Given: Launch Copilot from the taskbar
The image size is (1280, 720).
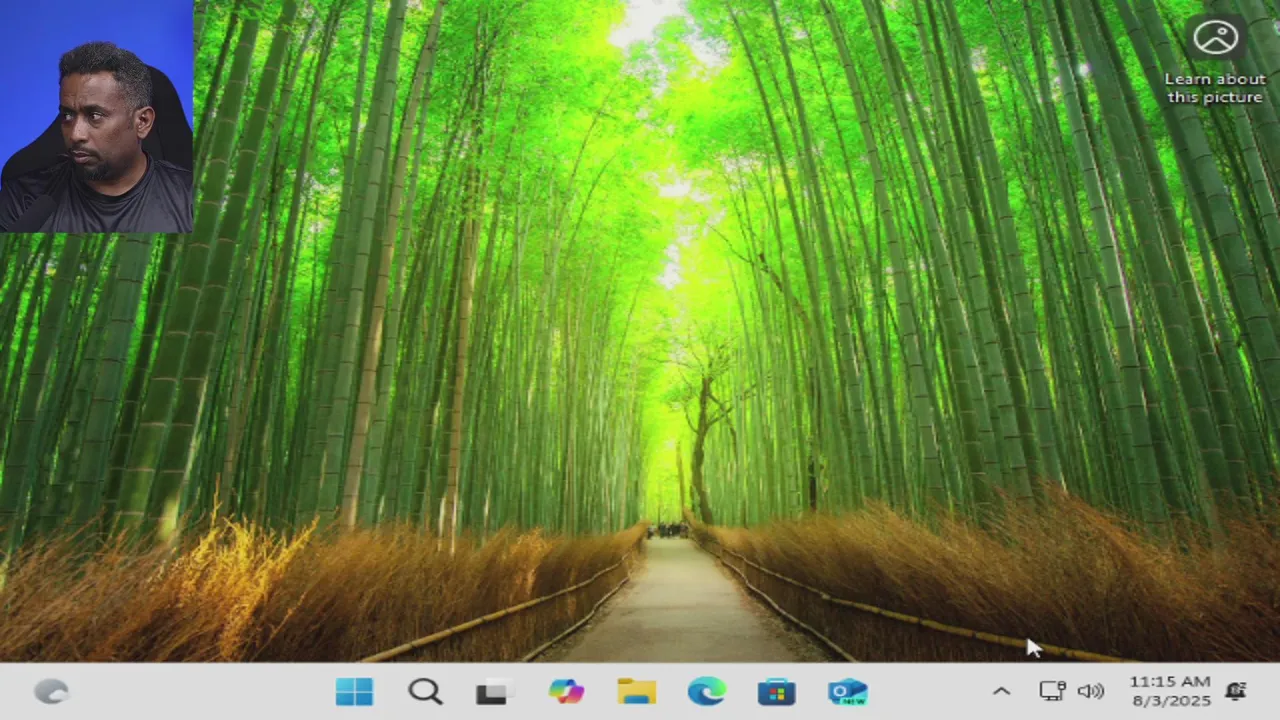Looking at the screenshot, I should pyautogui.click(x=566, y=692).
